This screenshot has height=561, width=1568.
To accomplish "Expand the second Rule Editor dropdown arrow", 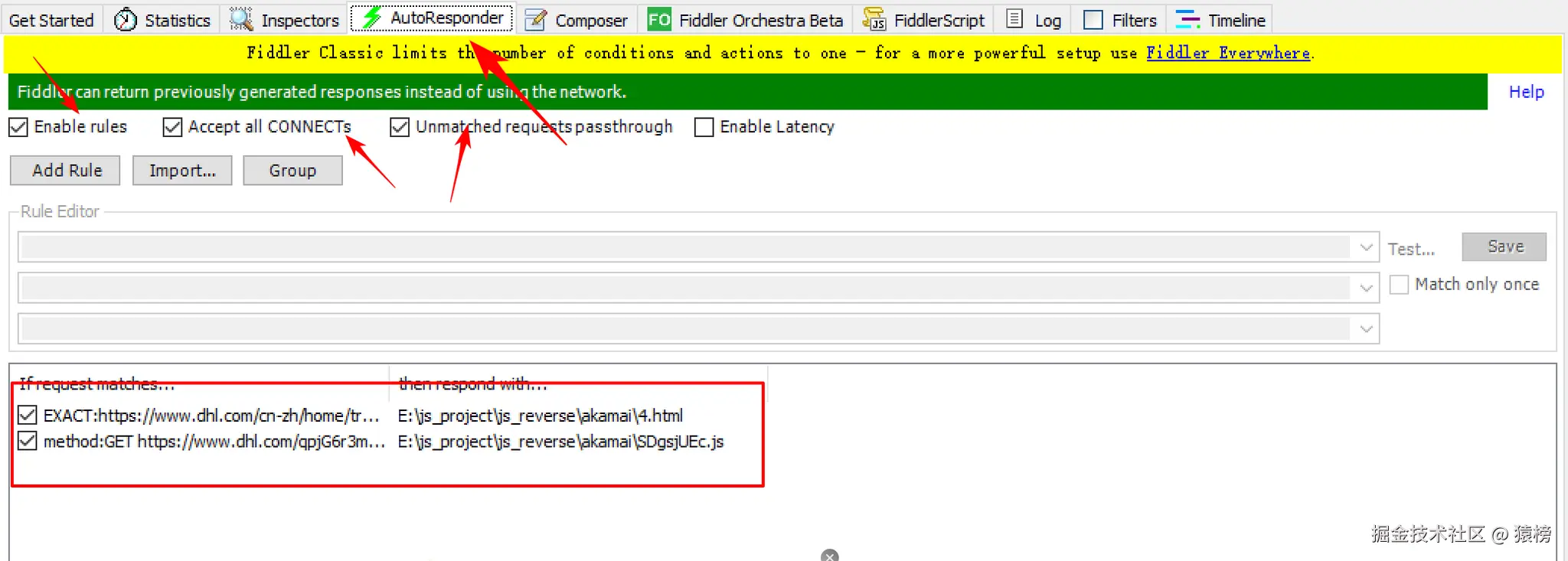I will 1366,288.
